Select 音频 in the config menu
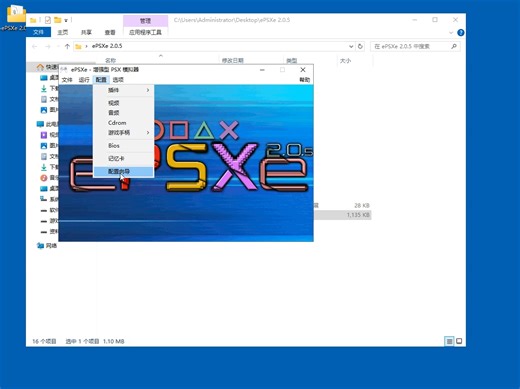Image resolution: width=520 pixels, height=389 pixels. coord(123,113)
